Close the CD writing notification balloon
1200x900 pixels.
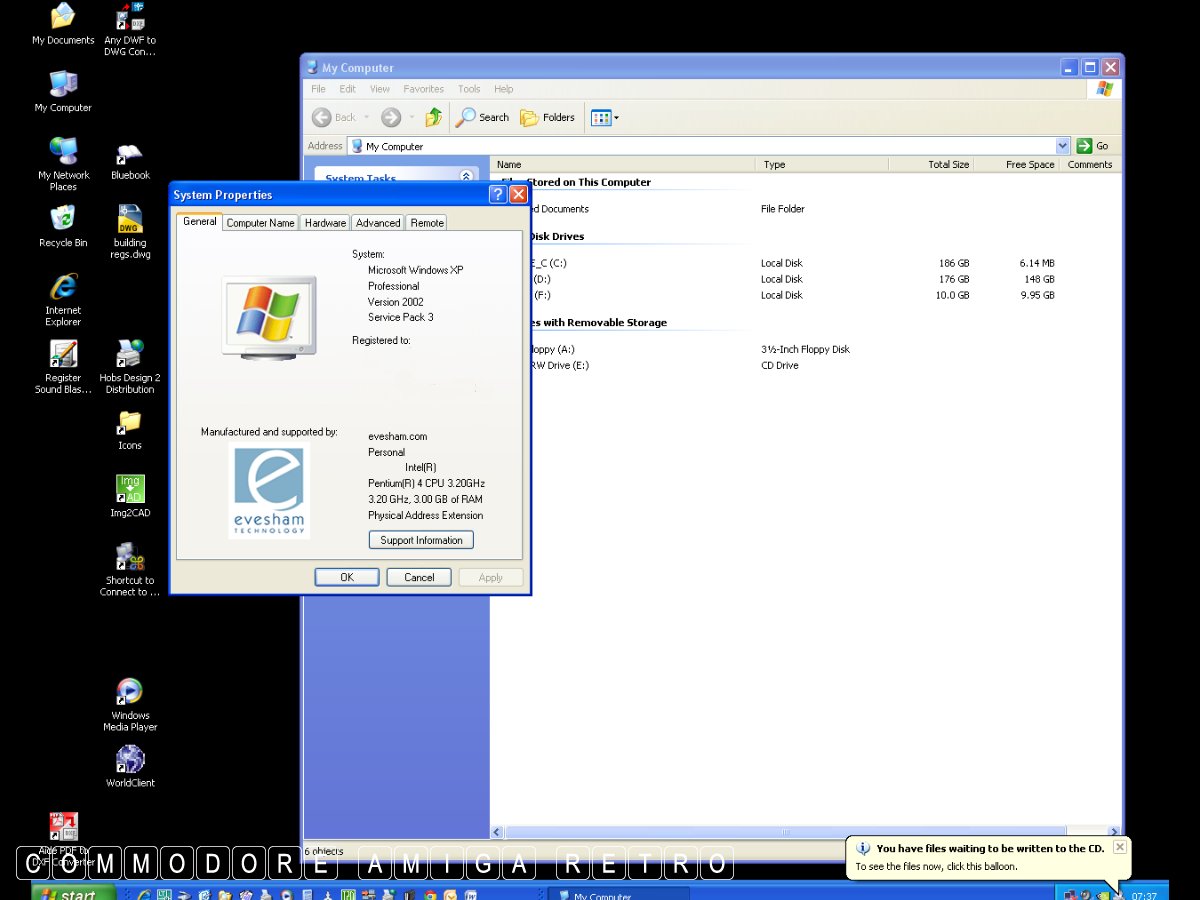(x=1119, y=847)
